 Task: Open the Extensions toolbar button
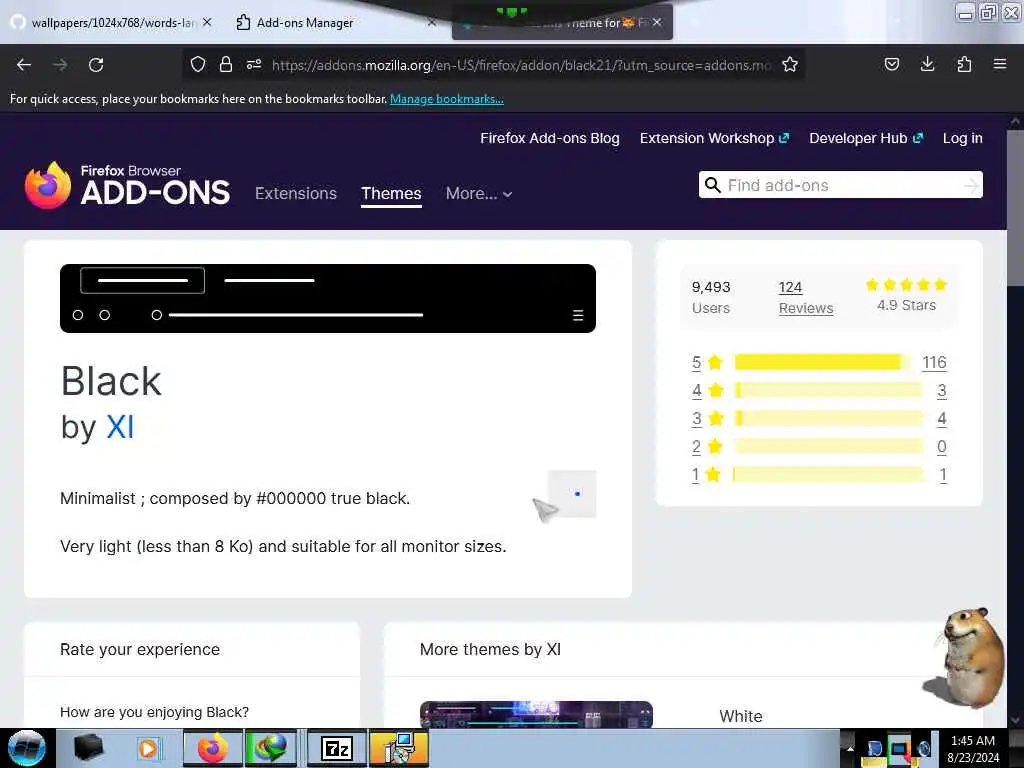pos(964,64)
